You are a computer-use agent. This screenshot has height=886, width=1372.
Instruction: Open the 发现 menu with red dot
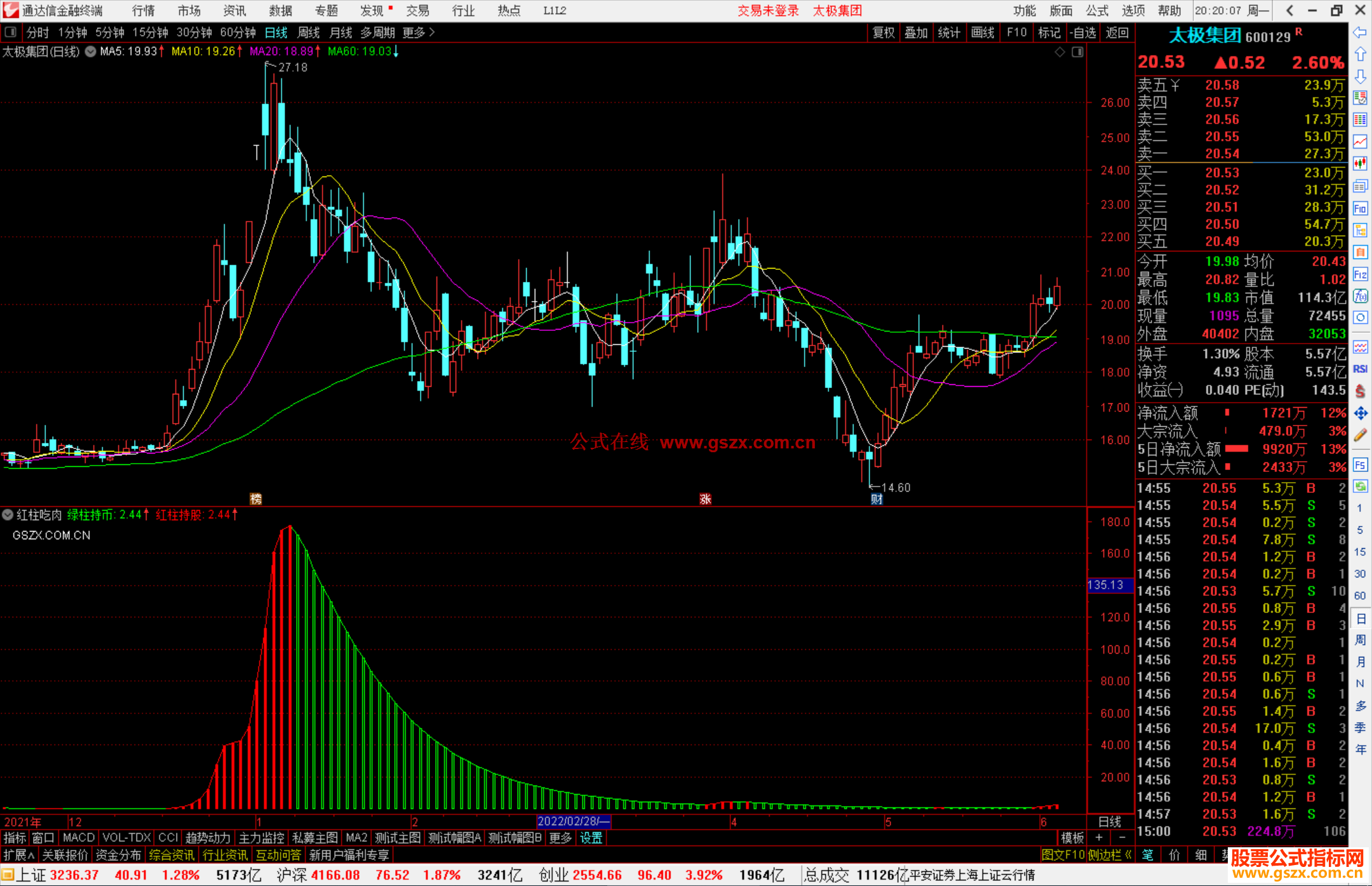point(376,11)
